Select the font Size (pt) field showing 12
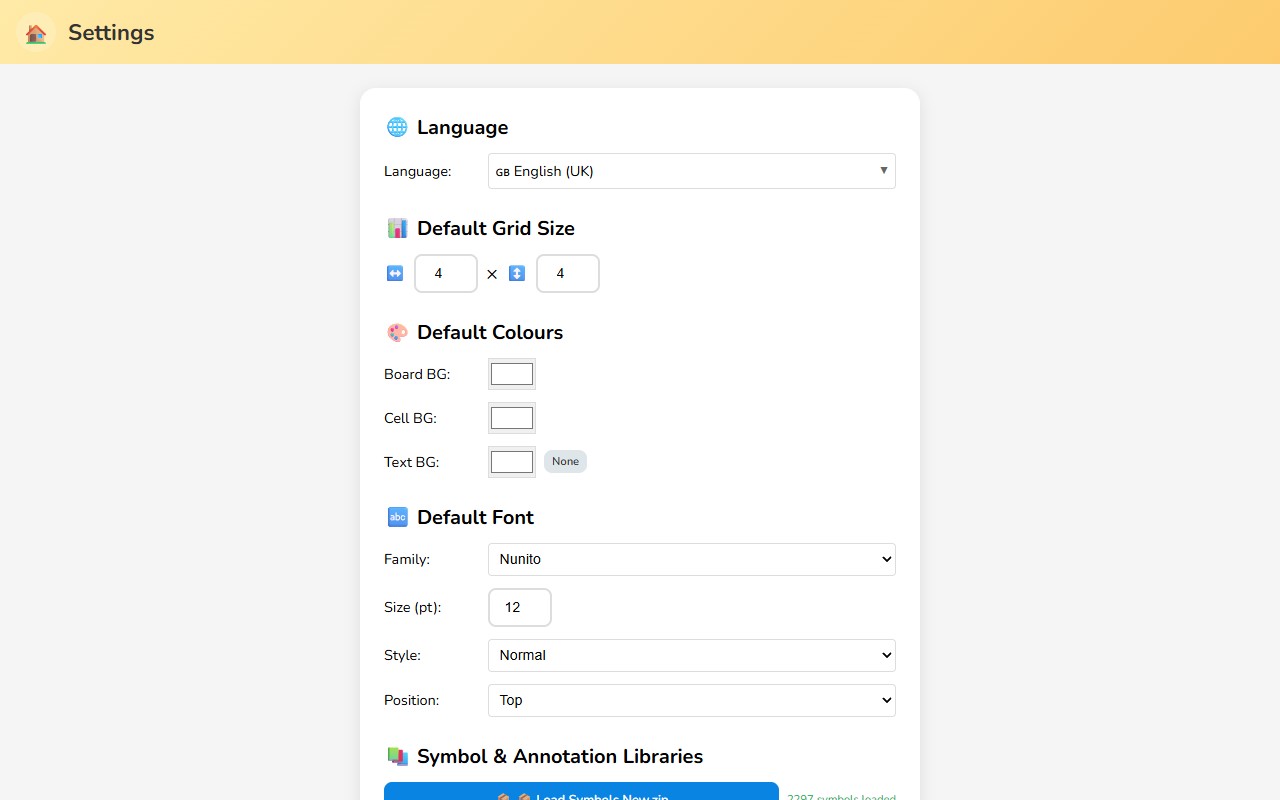The width and height of the screenshot is (1280, 800). (519, 607)
